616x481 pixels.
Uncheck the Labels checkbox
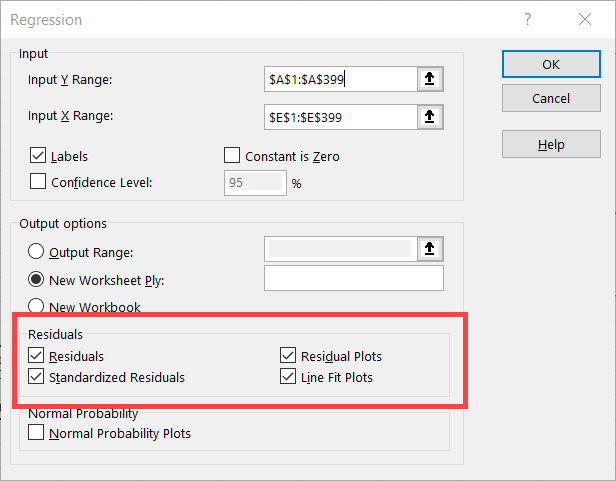click(x=38, y=155)
